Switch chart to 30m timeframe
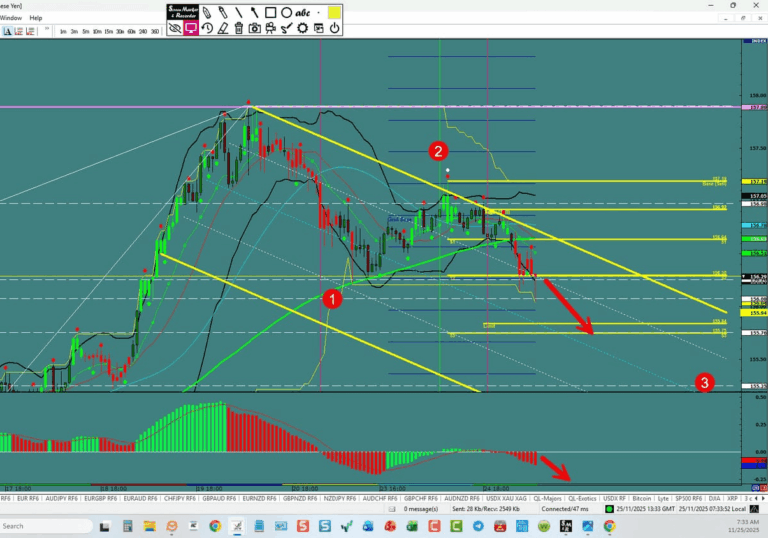This screenshot has height=538, width=768. pos(120,31)
